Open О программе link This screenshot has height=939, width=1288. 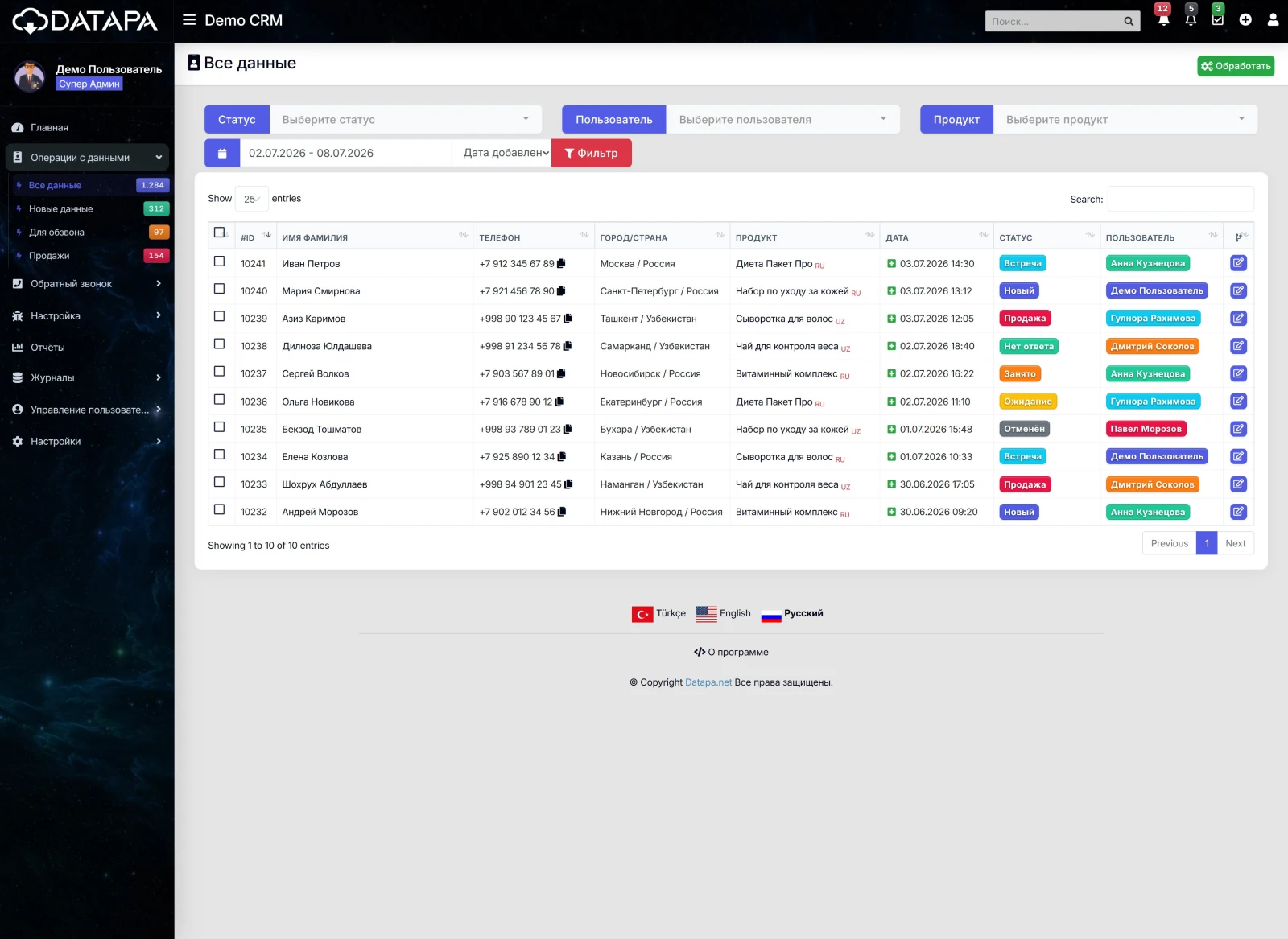click(731, 652)
